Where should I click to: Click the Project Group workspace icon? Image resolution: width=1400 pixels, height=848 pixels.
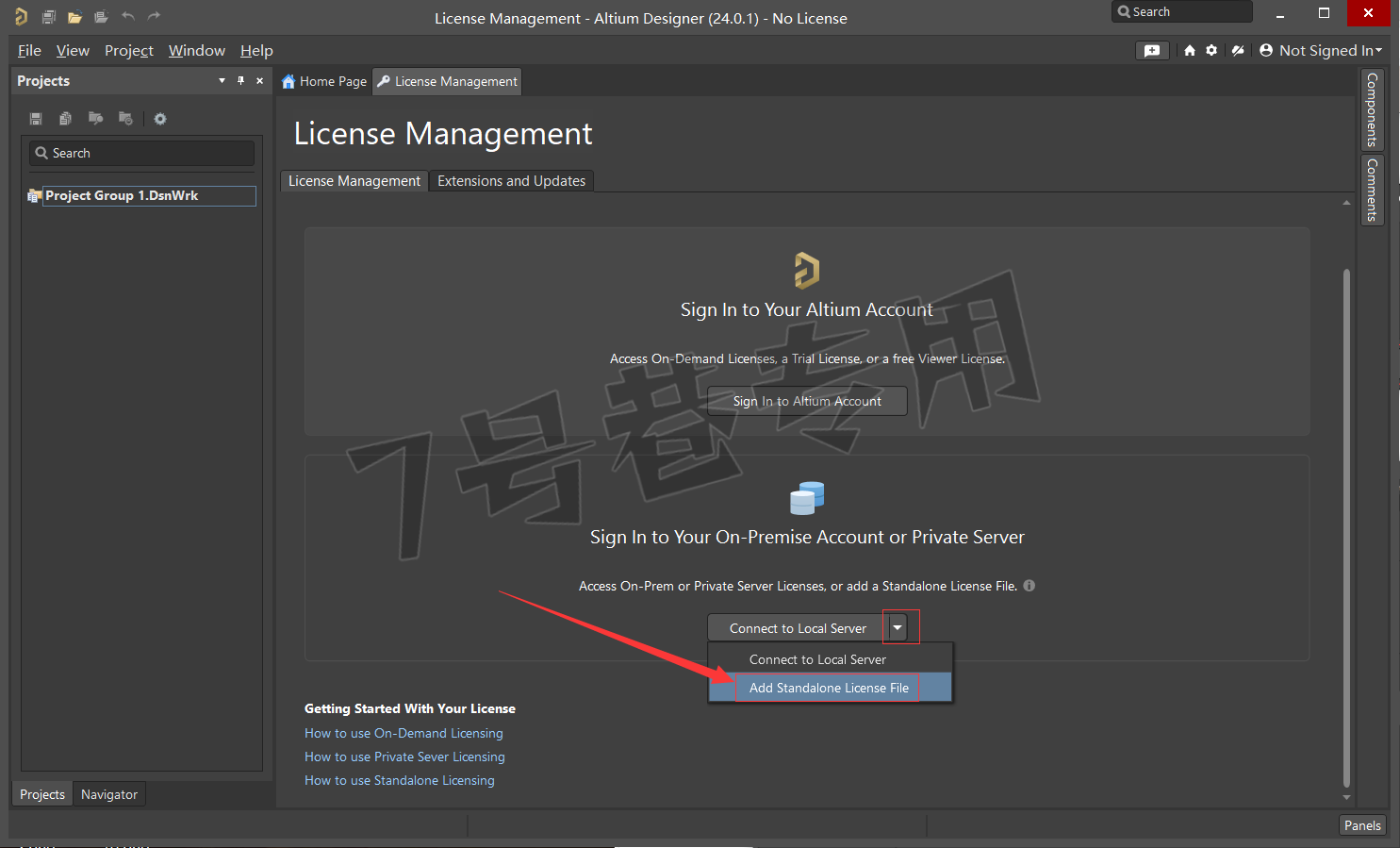coord(34,196)
